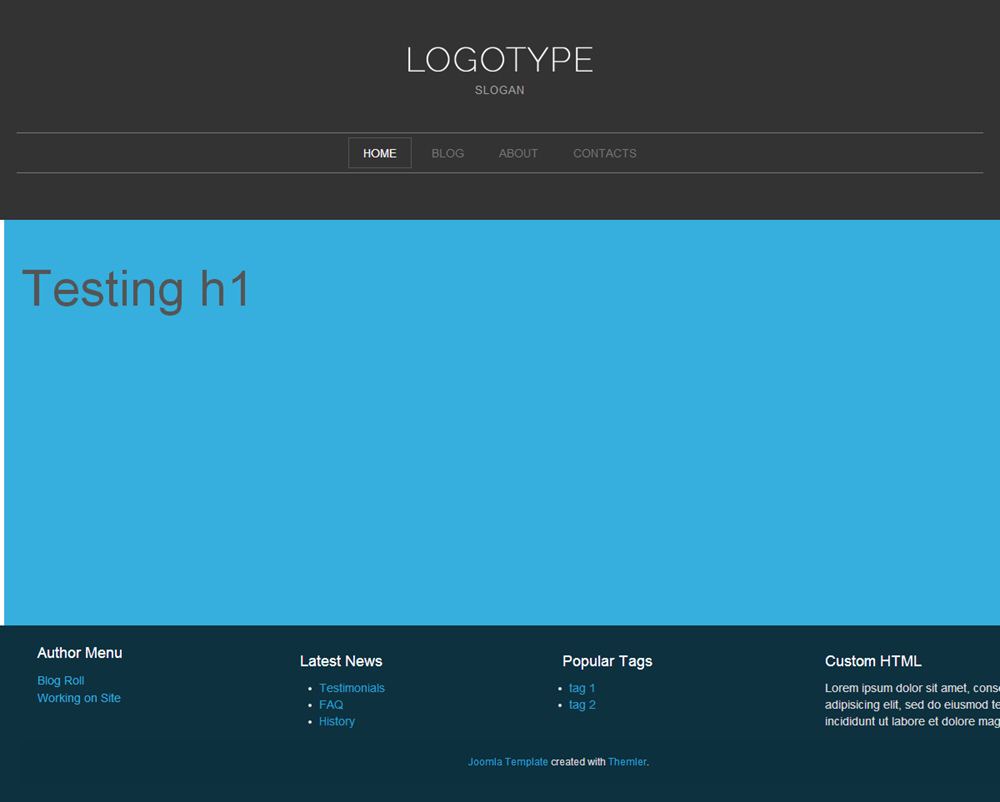Viewport: 1000px width, 802px height.
Task: Click the Author Menu heading
Action: [x=80, y=653]
